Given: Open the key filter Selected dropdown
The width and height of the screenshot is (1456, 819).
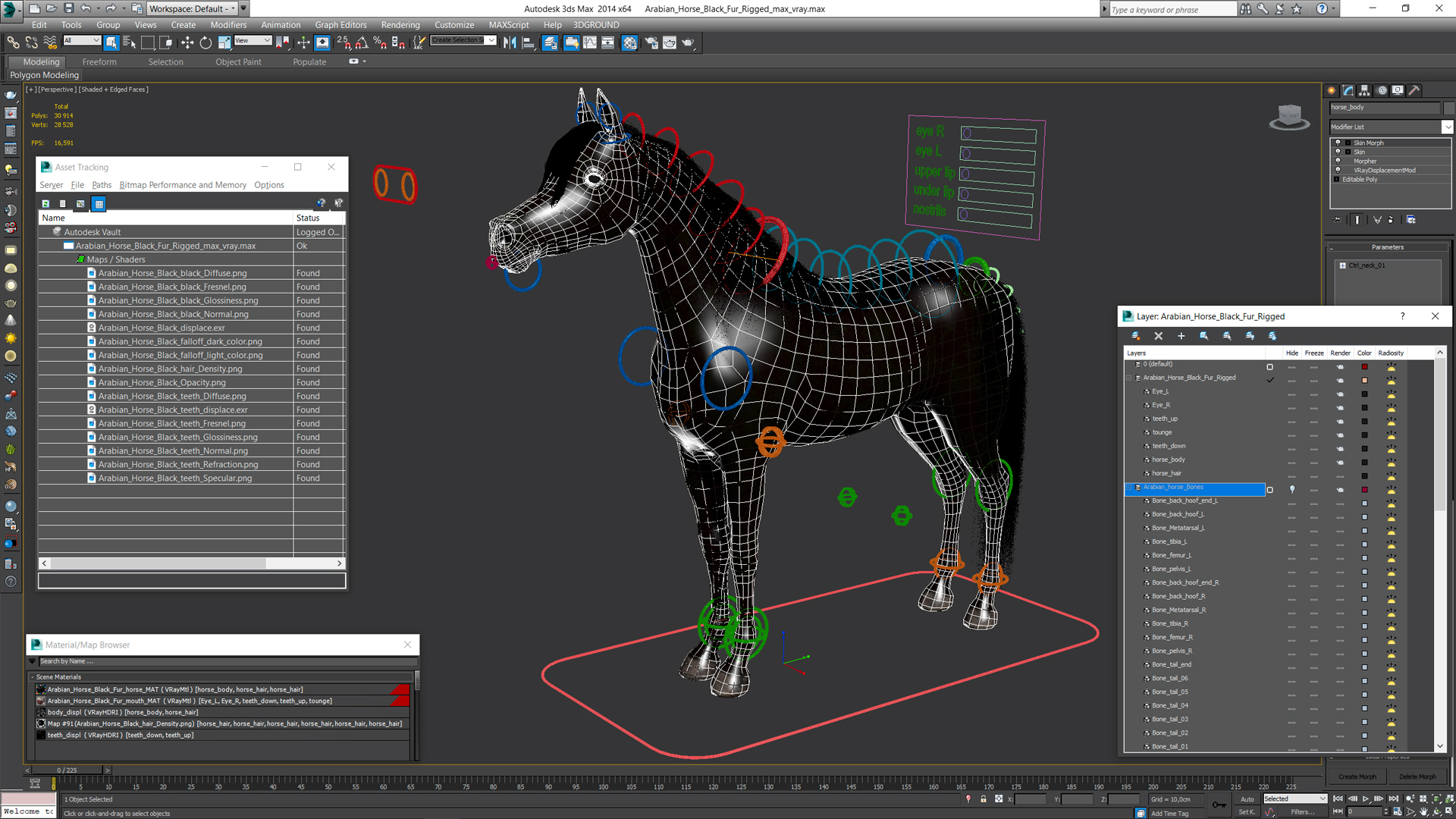Looking at the screenshot, I should click(x=1294, y=799).
